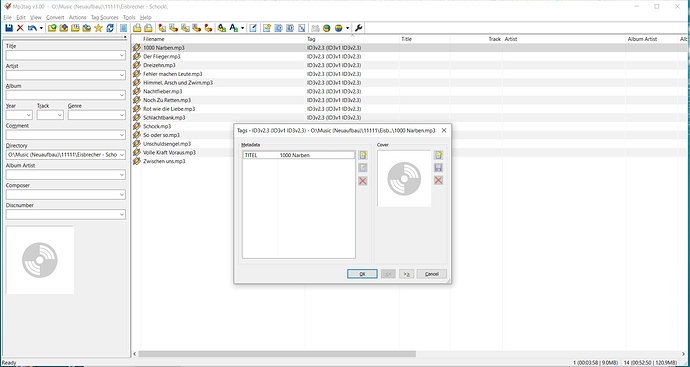Open the Help menu
The width and height of the screenshot is (690, 367).
[146, 18]
